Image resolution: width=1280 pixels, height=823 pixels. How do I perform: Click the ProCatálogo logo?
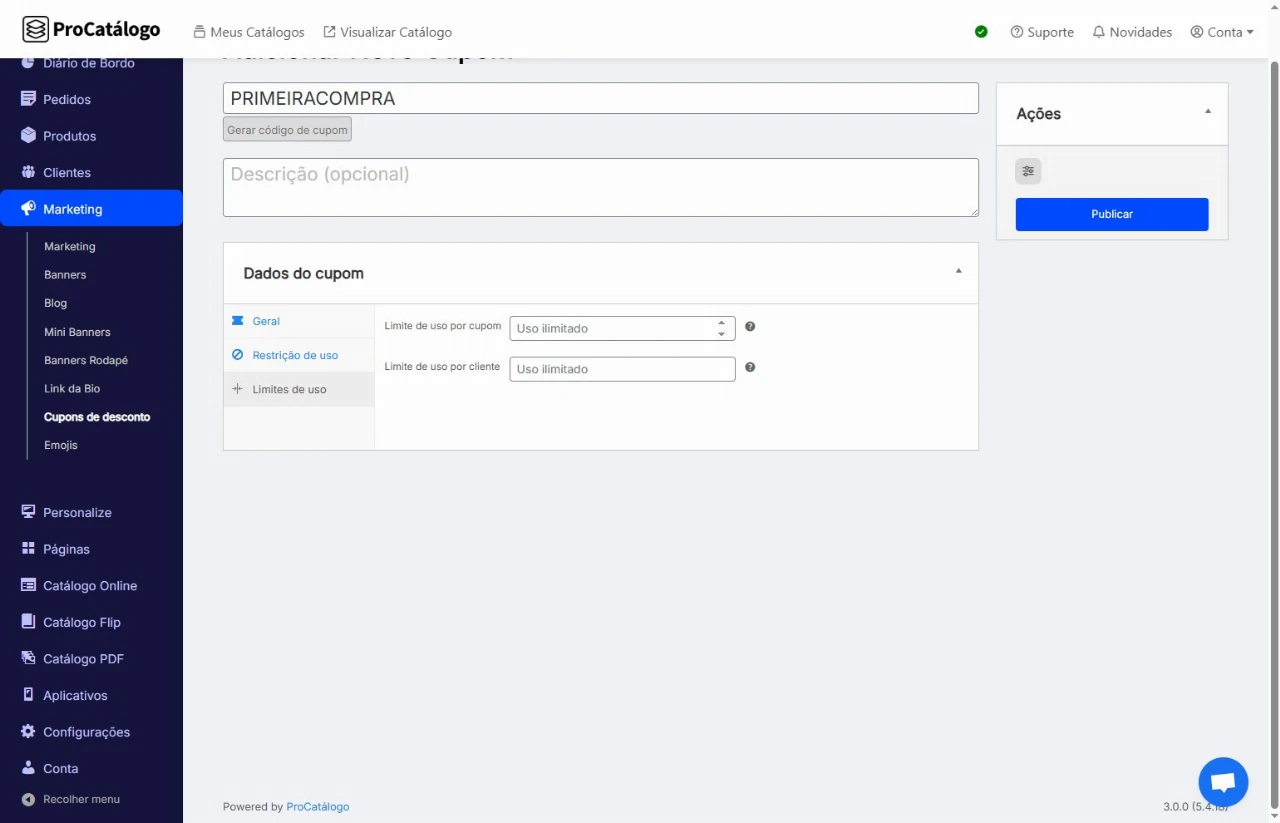[91, 29]
